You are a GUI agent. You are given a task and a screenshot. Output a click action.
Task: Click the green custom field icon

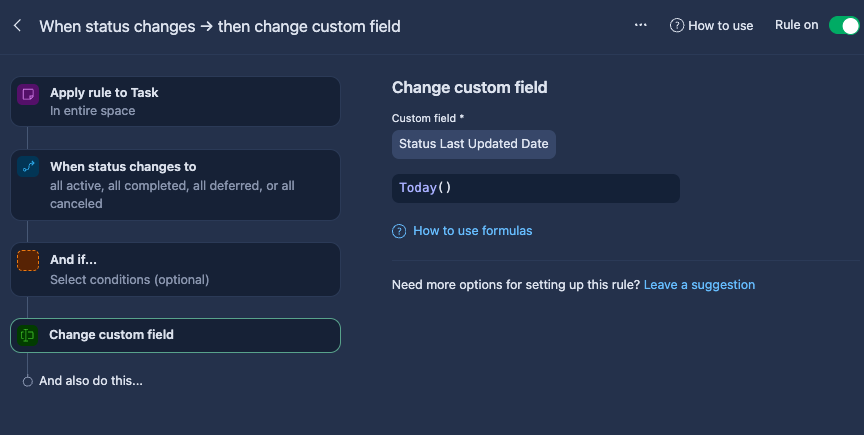tap(28, 335)
